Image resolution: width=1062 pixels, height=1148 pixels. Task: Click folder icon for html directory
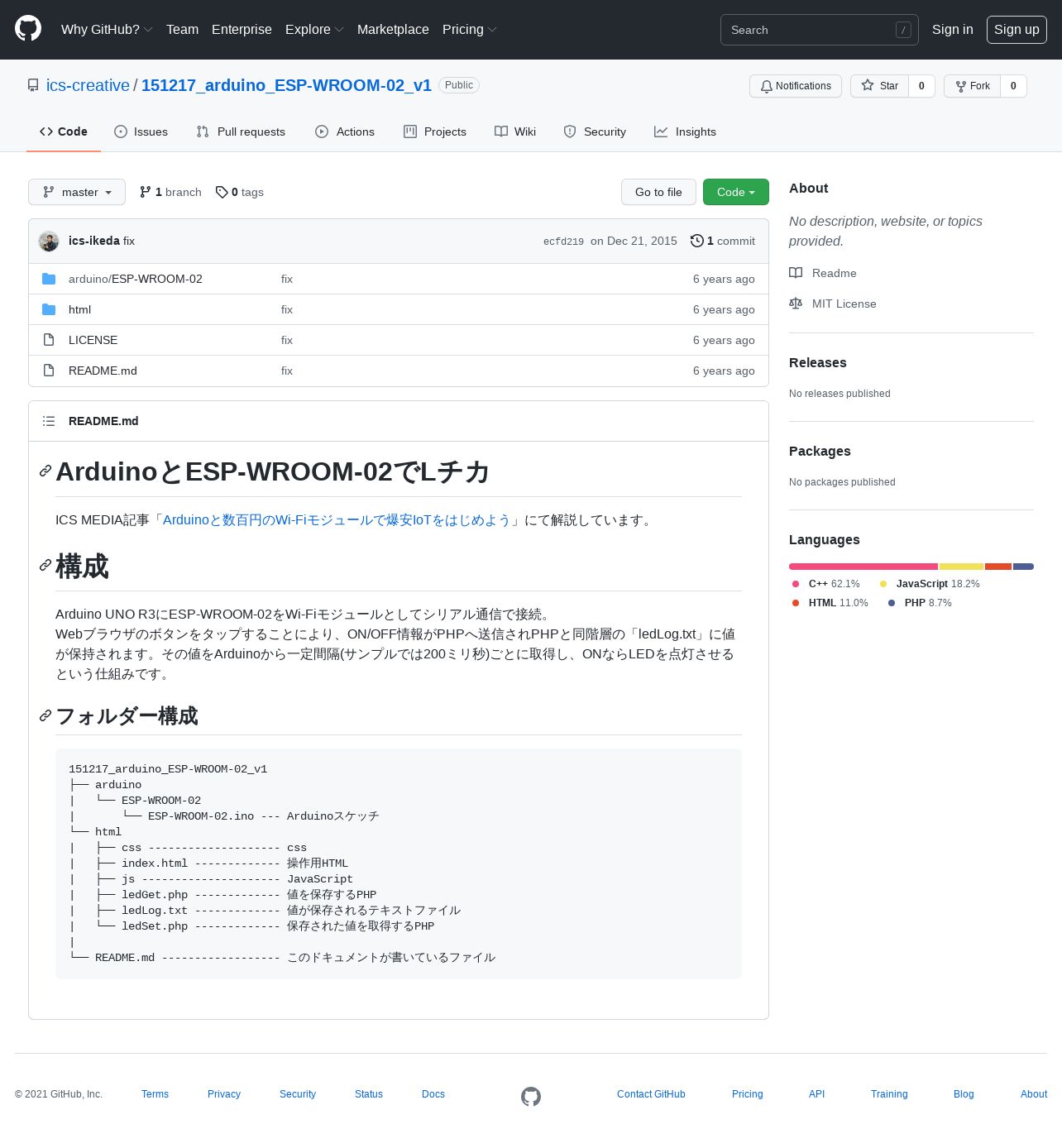49,309
